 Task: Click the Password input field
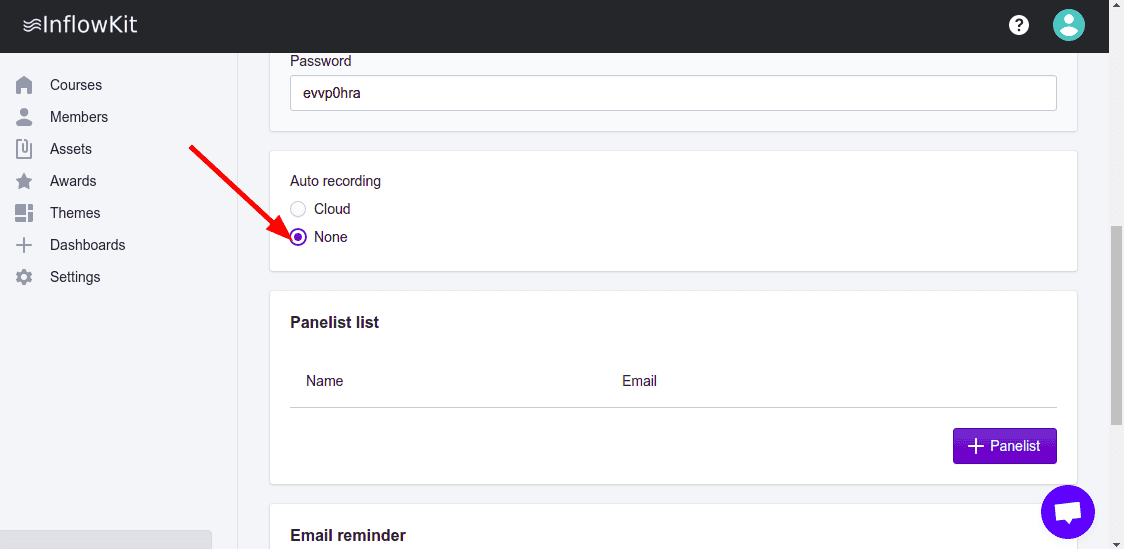coord(673,93)
